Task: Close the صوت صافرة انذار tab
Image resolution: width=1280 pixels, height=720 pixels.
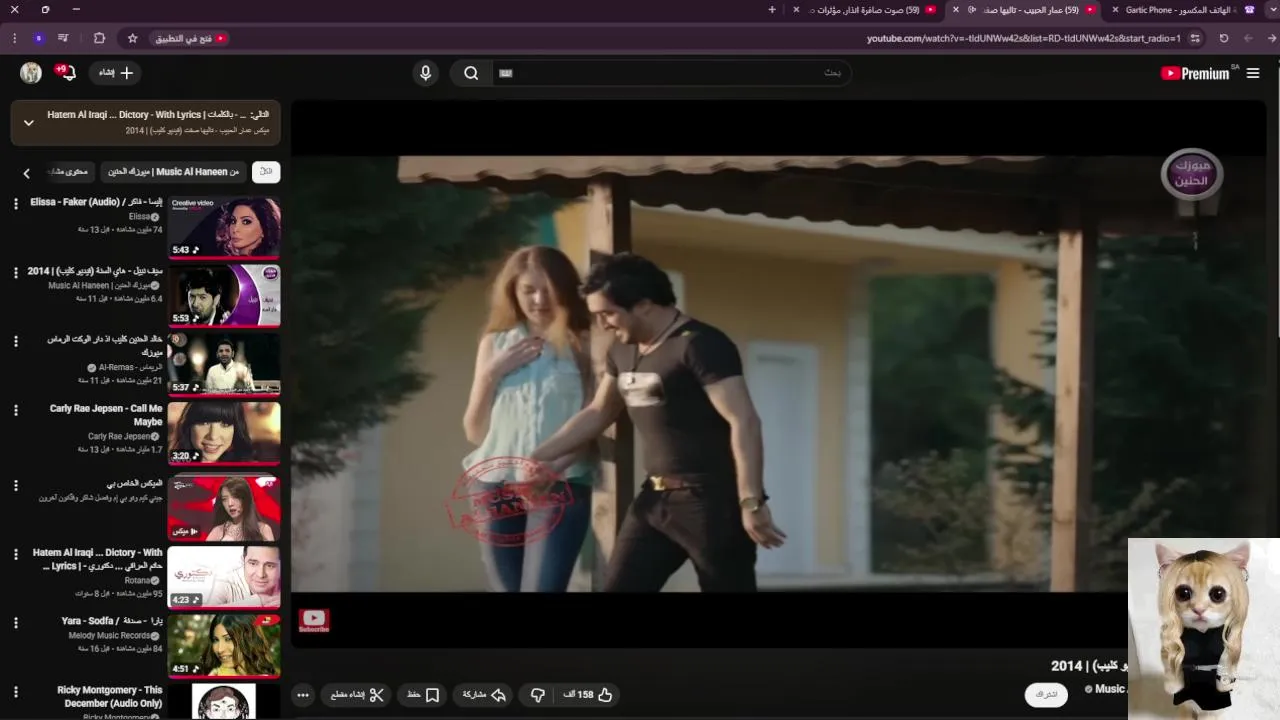Action: pyautogui.click(x=796, y=10)
